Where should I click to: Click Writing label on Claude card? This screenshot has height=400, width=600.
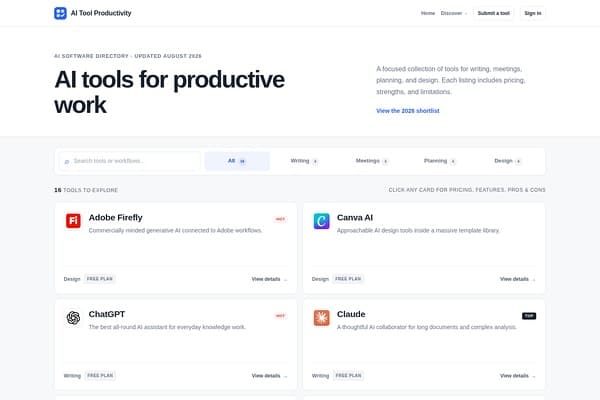pos(321,376)
